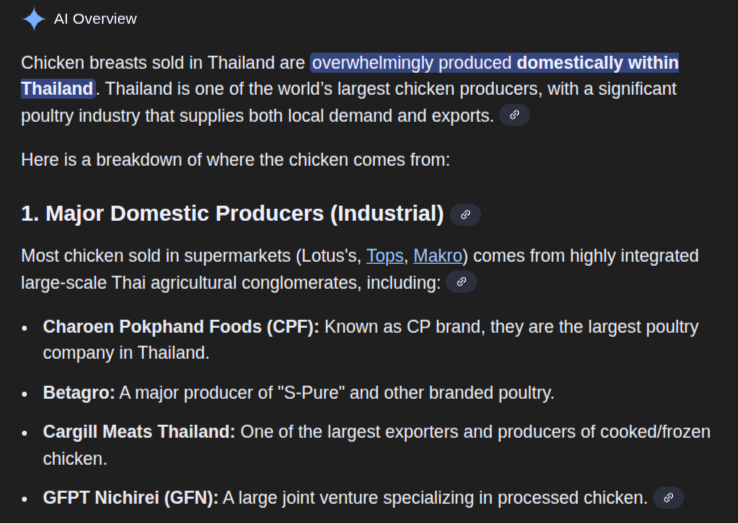Viewport: 738px width, 523px height.
Task: Click the source link icon after "conglomerates, including:"
Action: tap(461, 282)
